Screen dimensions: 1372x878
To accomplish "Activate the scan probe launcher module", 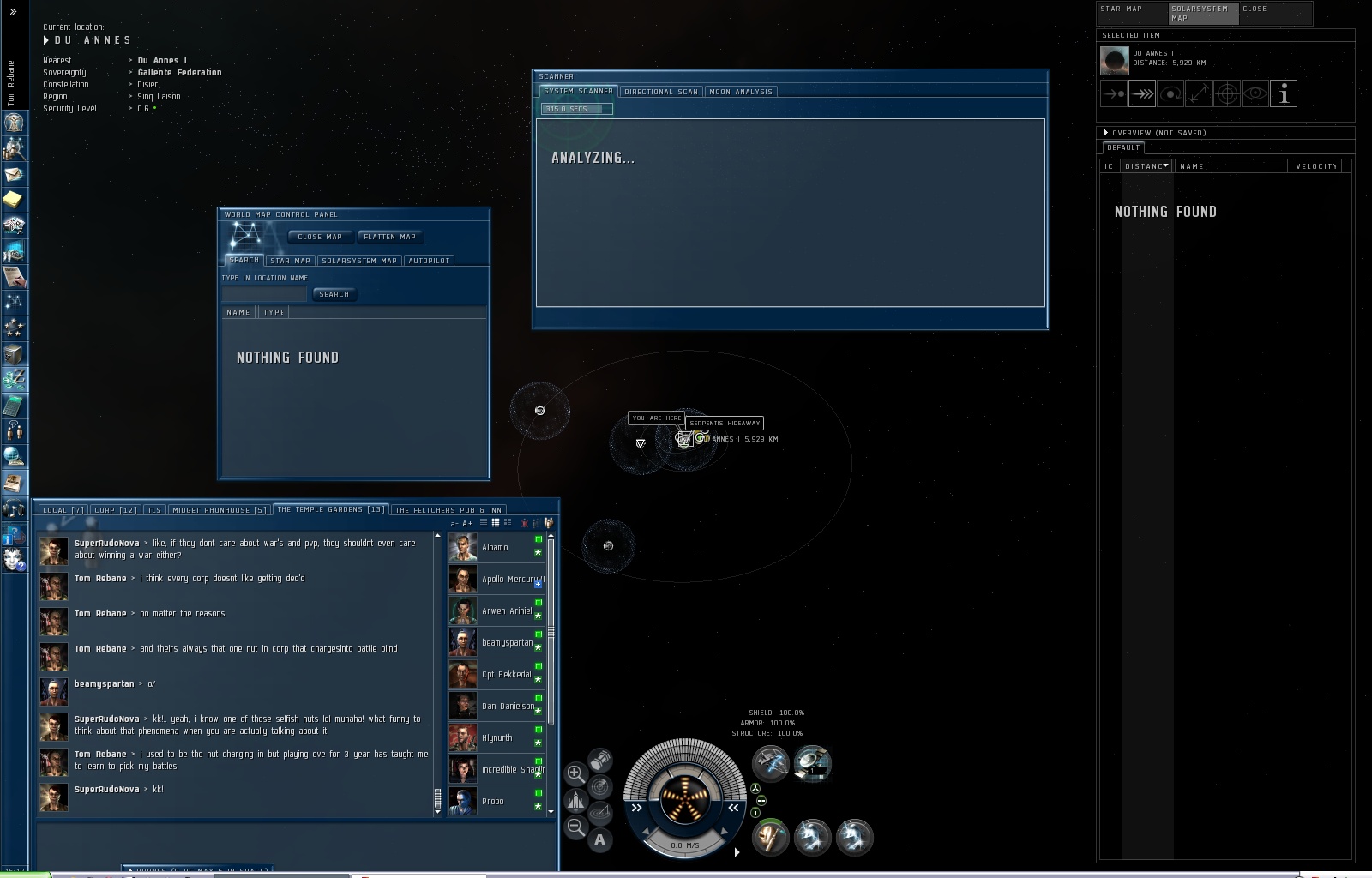I will [x=811, y=763].
